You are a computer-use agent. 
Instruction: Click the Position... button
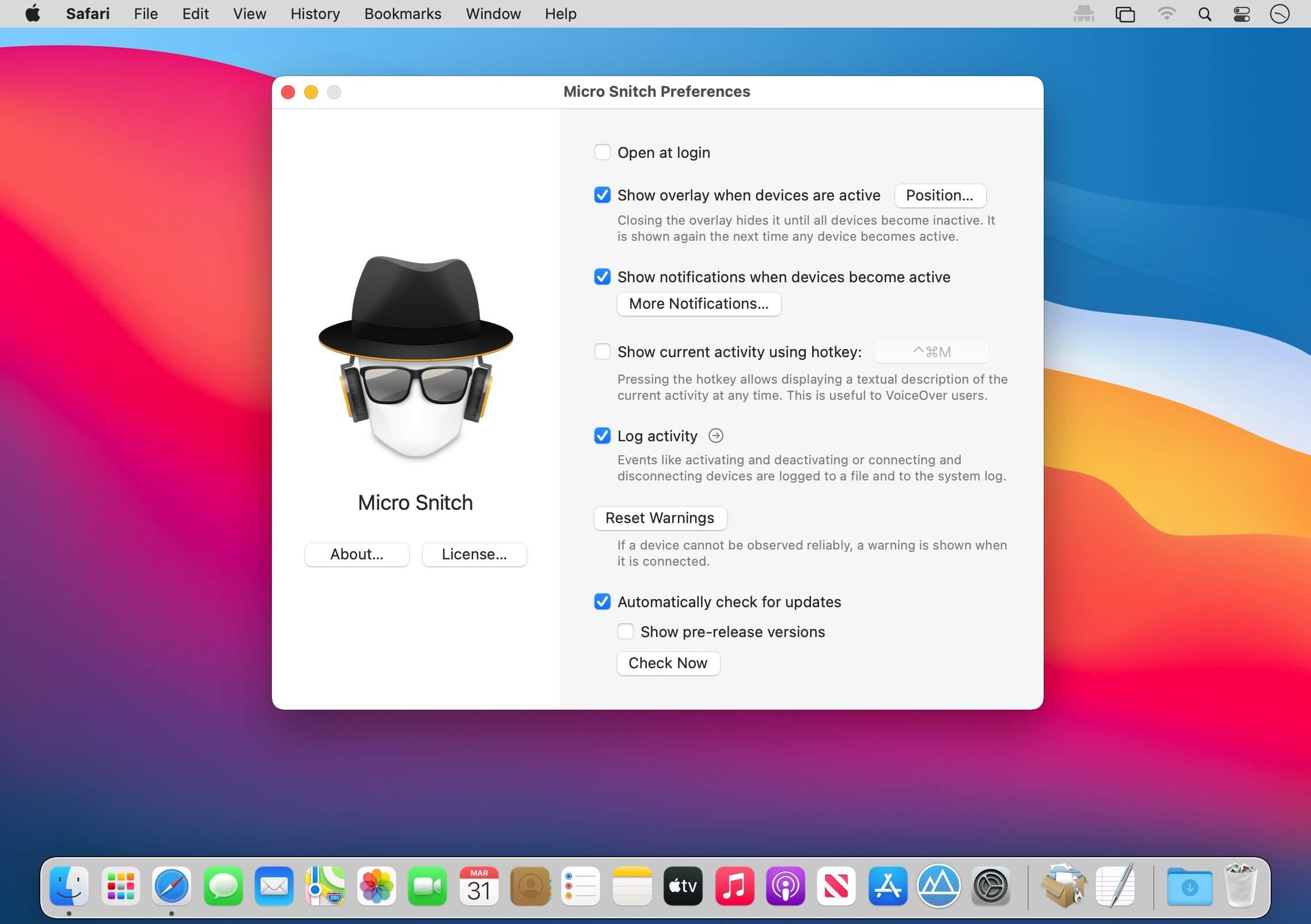coord(939,195)
